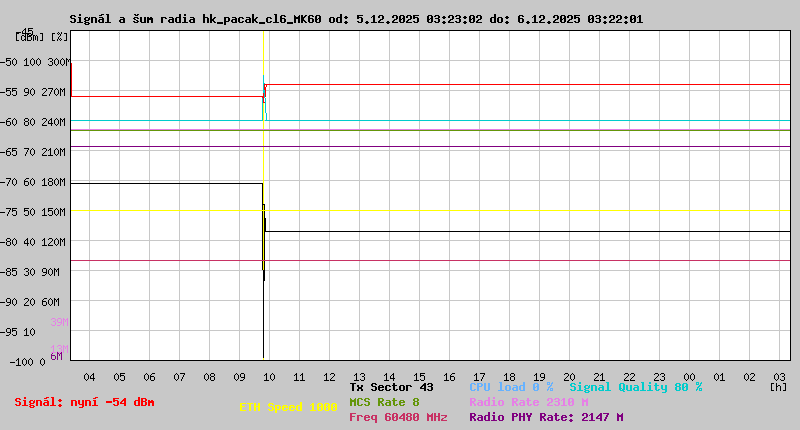Click the 04 hour label on the x-axis
The image size is (800, 430).
click(x=89, y=377)
